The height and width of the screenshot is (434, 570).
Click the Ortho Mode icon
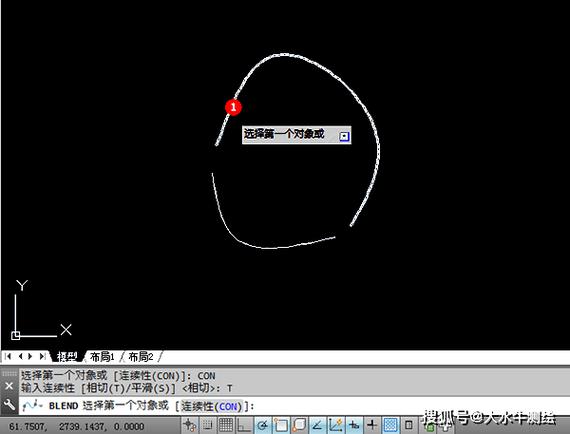click(x=244, y=425)
